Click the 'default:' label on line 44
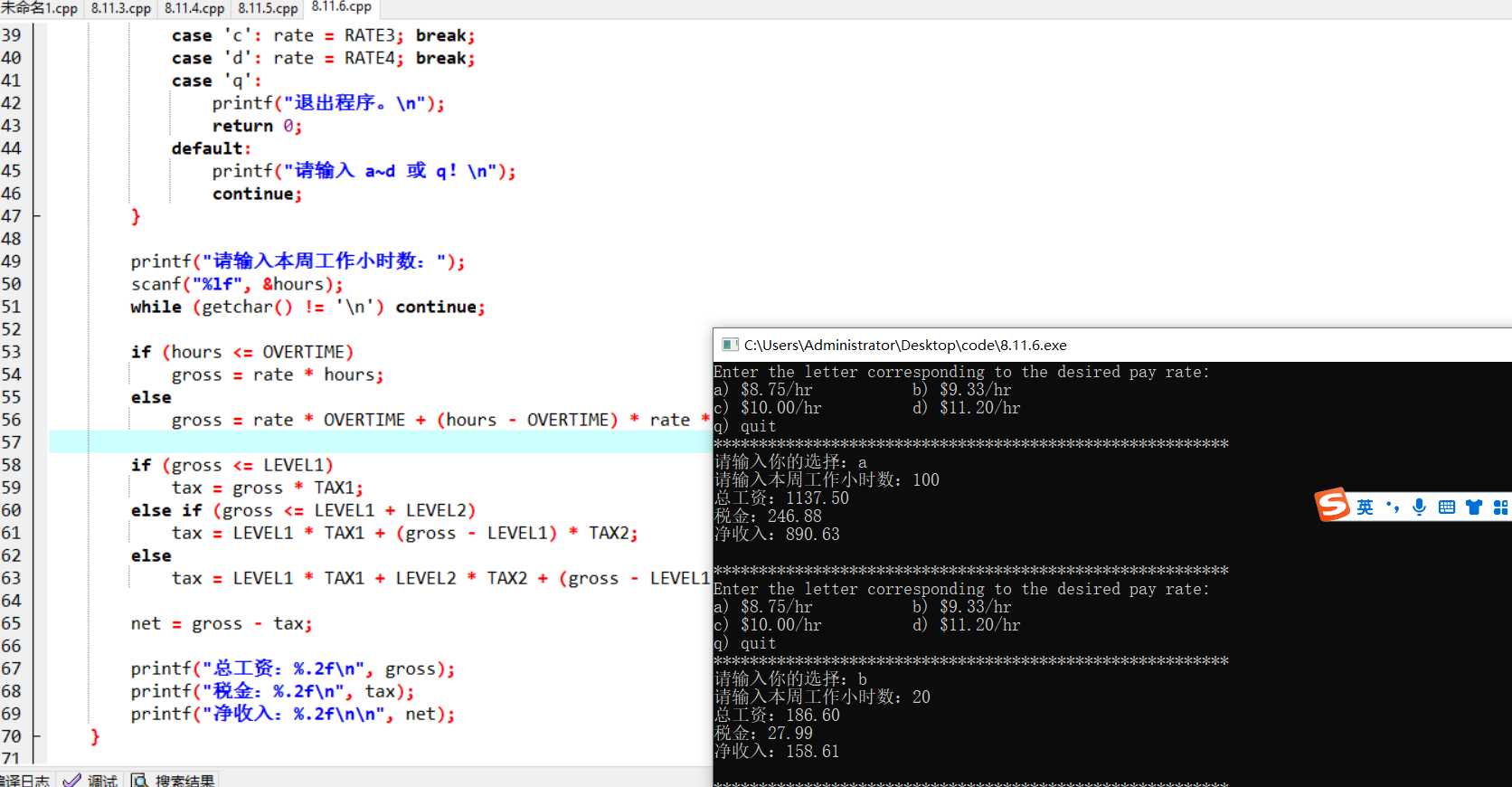The width and height of the screenshot is (1512, 787). pyautogui.click(x=212, y=148)
